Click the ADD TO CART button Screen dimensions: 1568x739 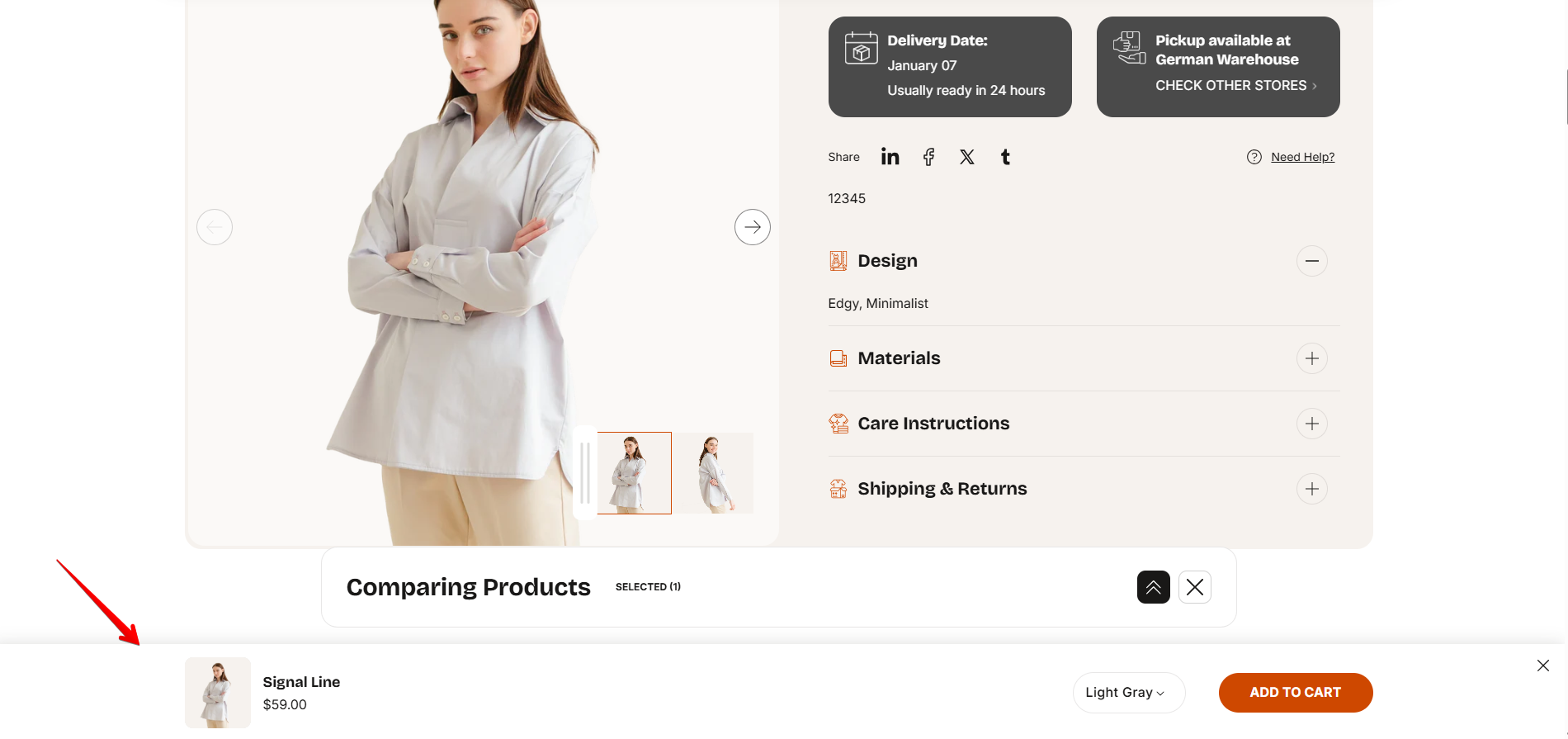tap(1296, 693)
